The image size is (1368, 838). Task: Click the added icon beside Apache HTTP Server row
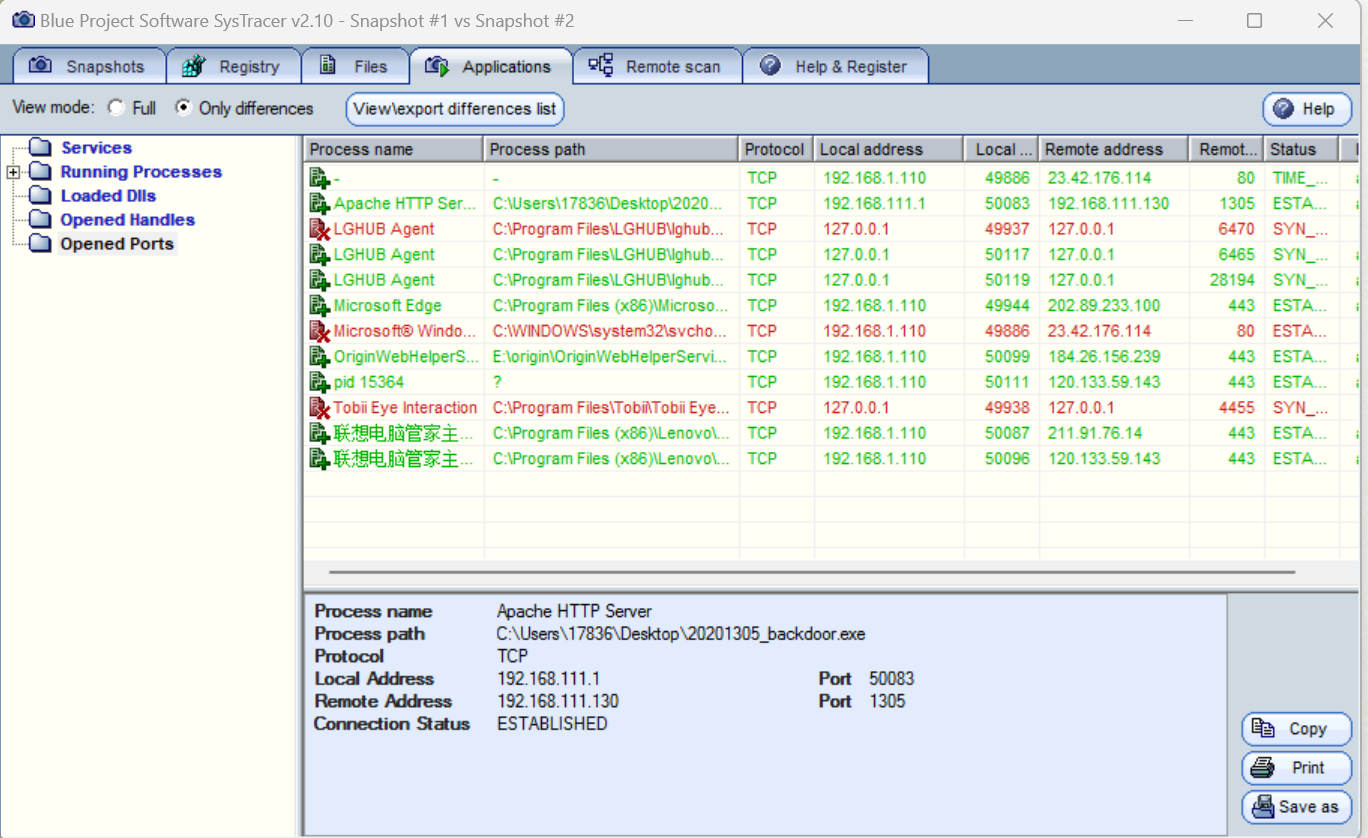(x=319, y=204)
